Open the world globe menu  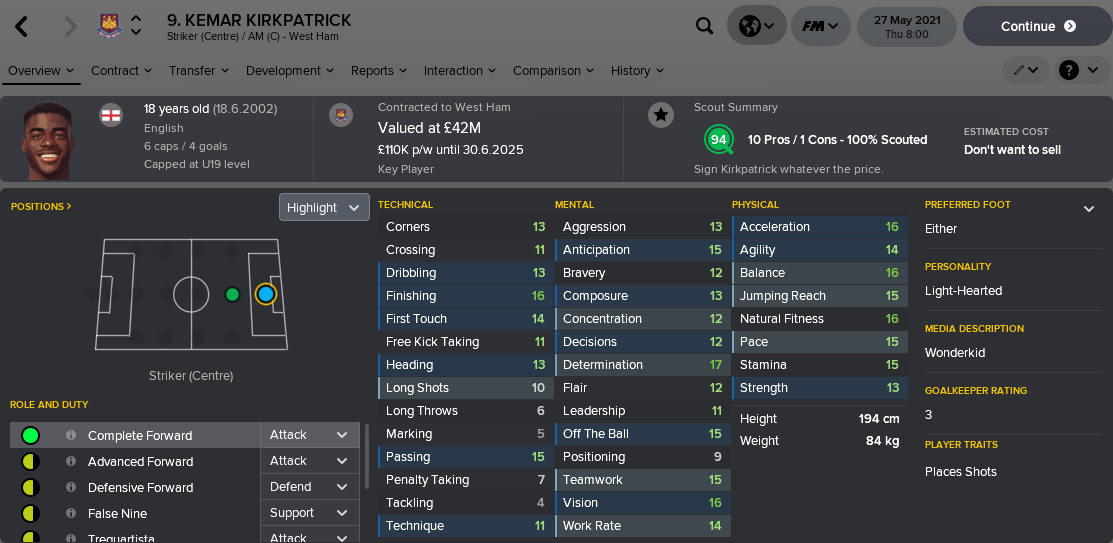click(755, 27)
